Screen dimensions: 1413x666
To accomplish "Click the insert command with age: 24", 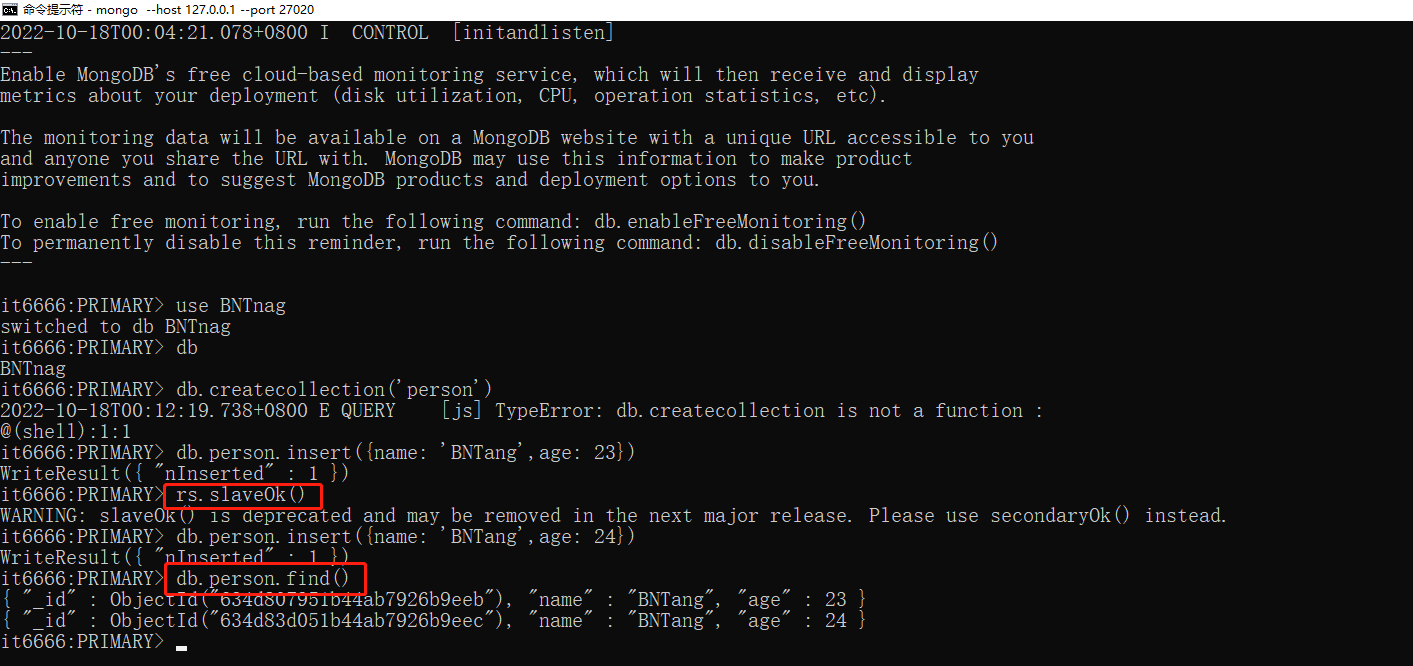I will [x=405, y=537].
